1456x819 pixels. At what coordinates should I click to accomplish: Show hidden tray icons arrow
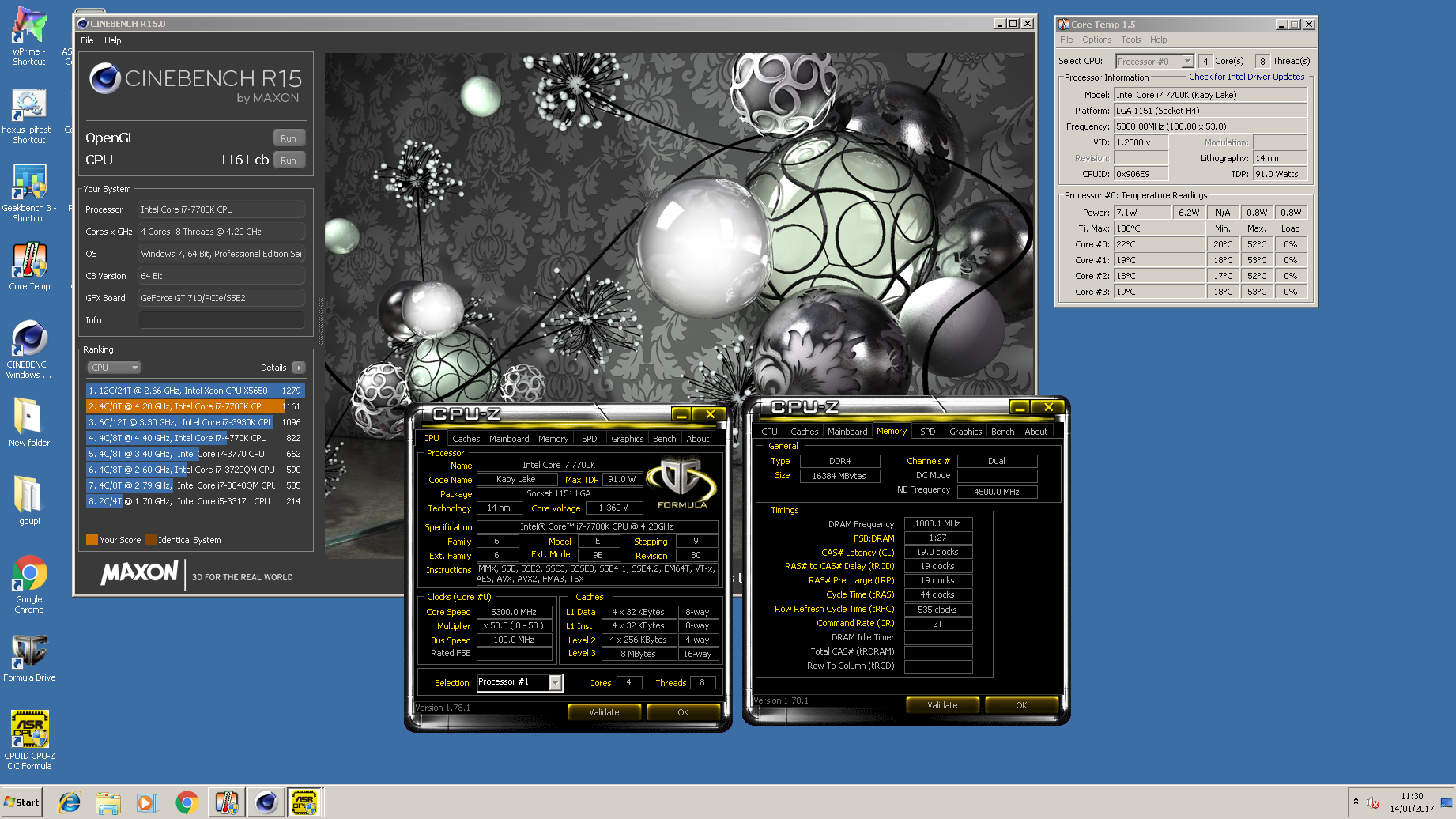(1356, 802)
